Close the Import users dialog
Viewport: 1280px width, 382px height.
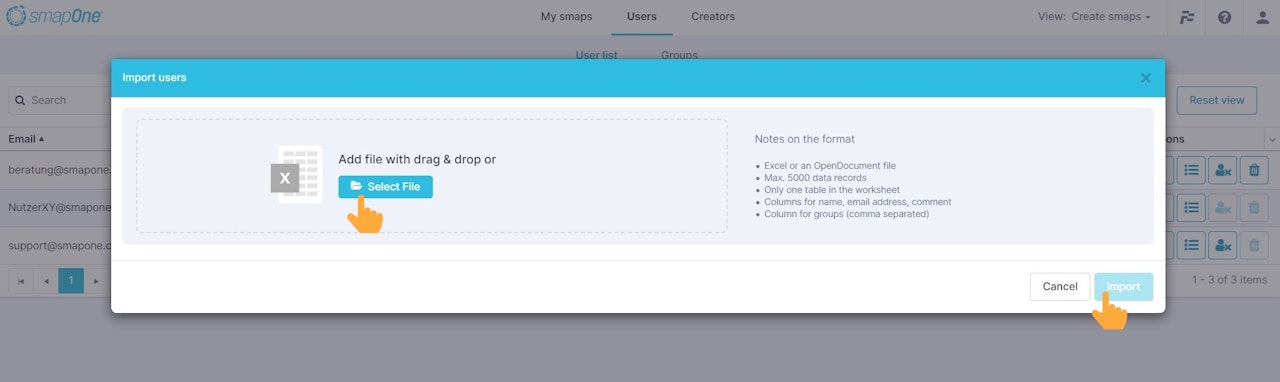click(x=1146, y=78)
